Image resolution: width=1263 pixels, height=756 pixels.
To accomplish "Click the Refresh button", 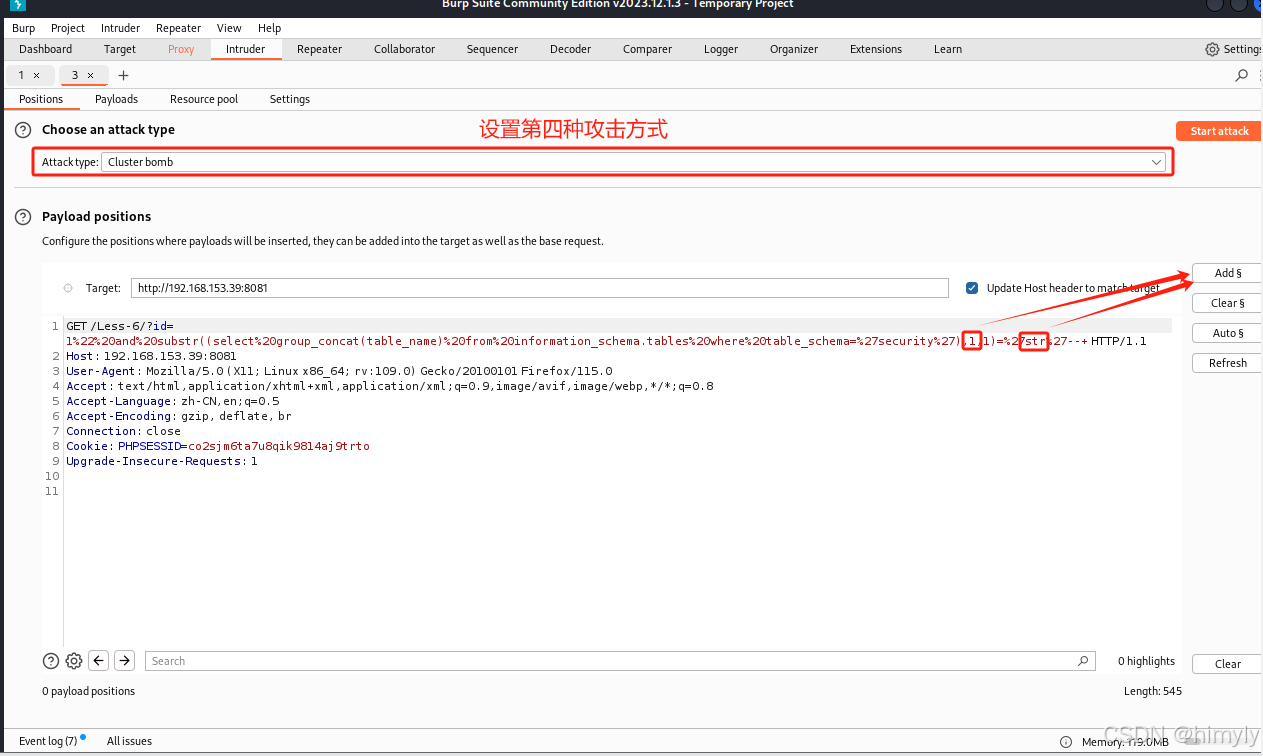I will [x=1227, y=363].
